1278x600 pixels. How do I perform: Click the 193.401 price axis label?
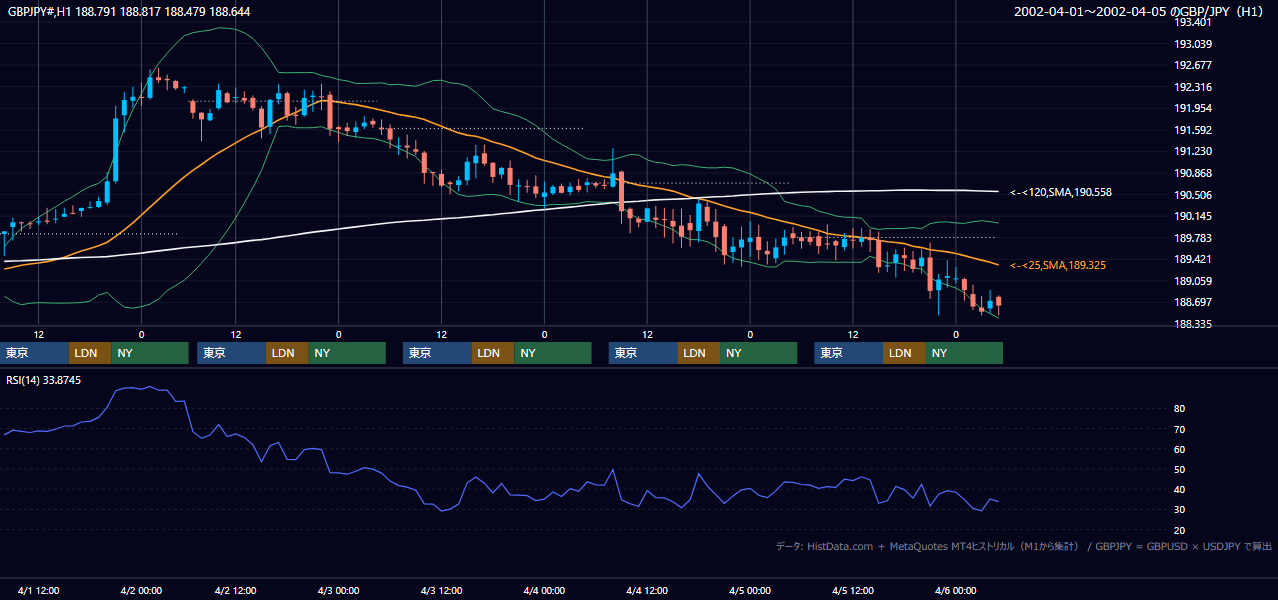[x=1193, y=23]
